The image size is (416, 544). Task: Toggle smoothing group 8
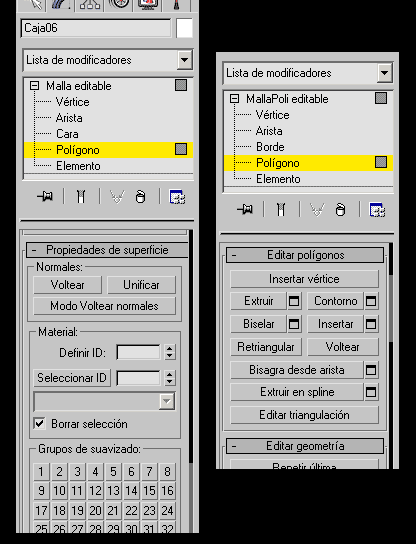pos(167,472)
